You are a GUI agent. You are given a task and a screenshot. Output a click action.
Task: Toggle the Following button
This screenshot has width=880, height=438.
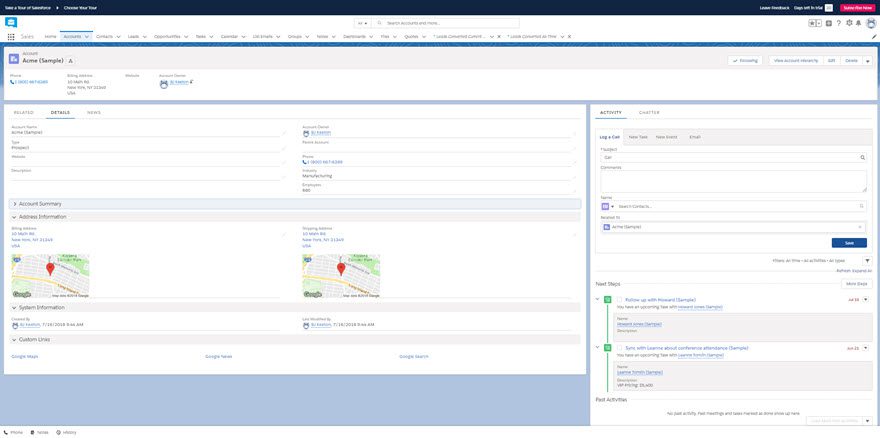point(745,60)
